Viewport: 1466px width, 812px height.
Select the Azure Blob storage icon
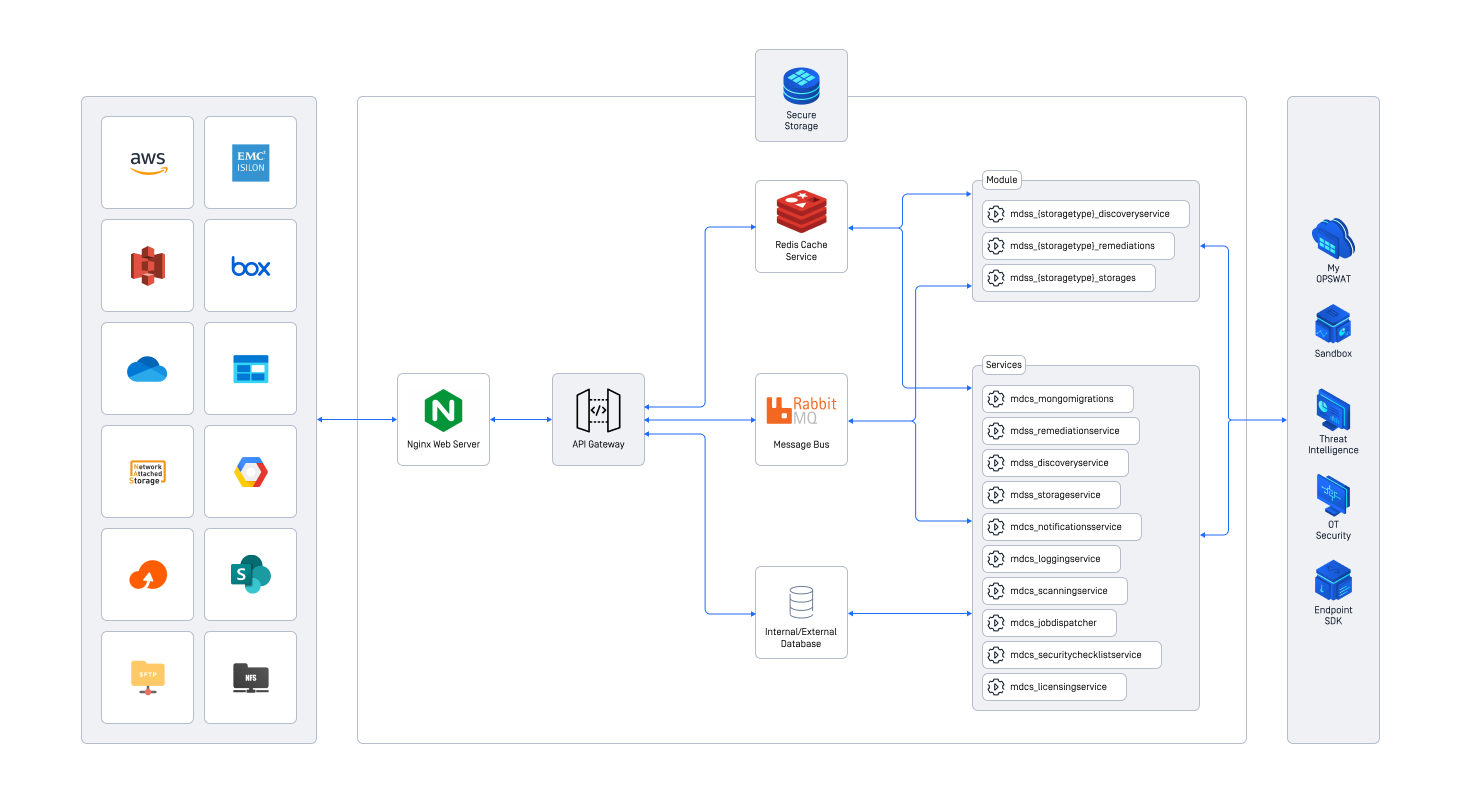tap(250, 369)
